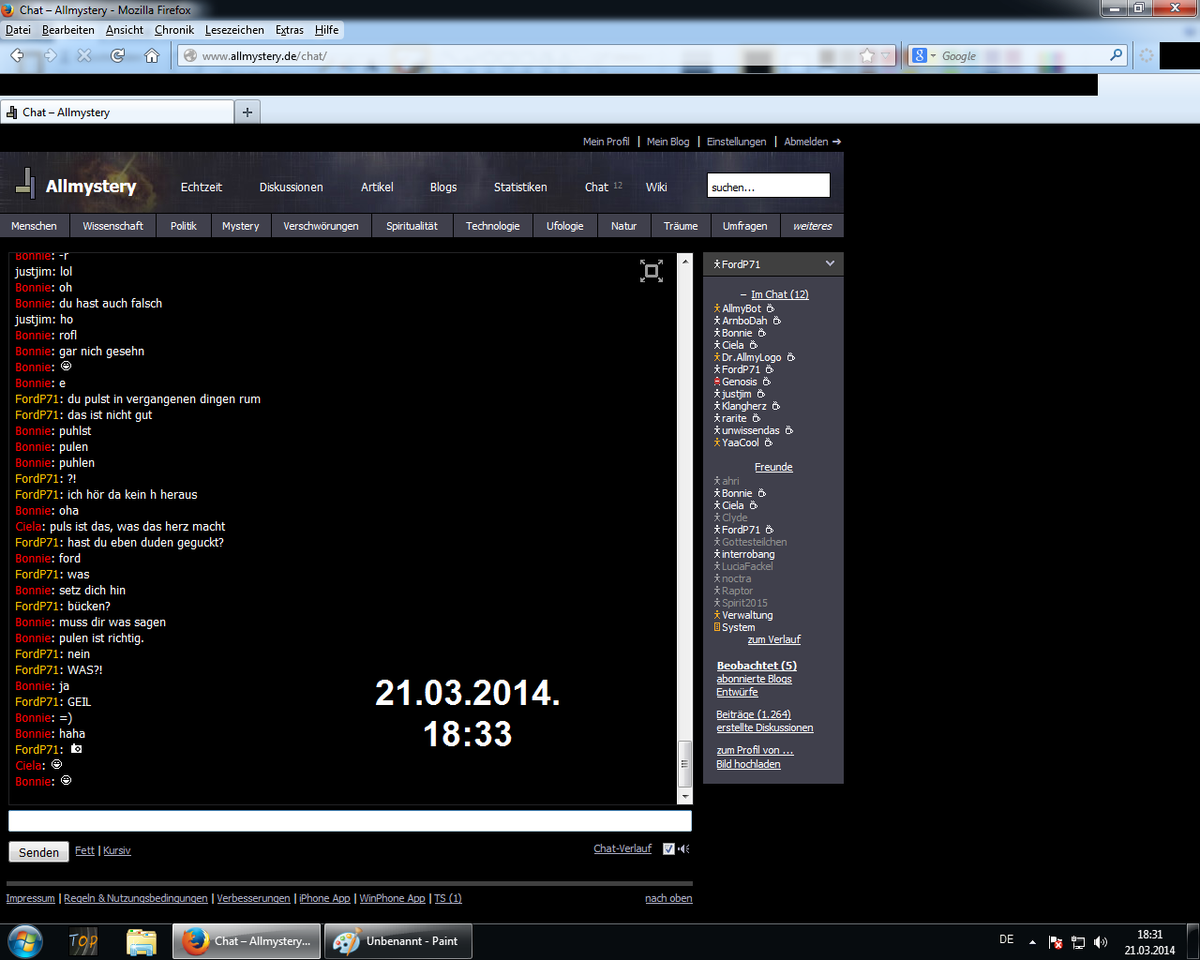Click the mug icon beside ArnboDah
1200x960 pixels.
point(777,321)
